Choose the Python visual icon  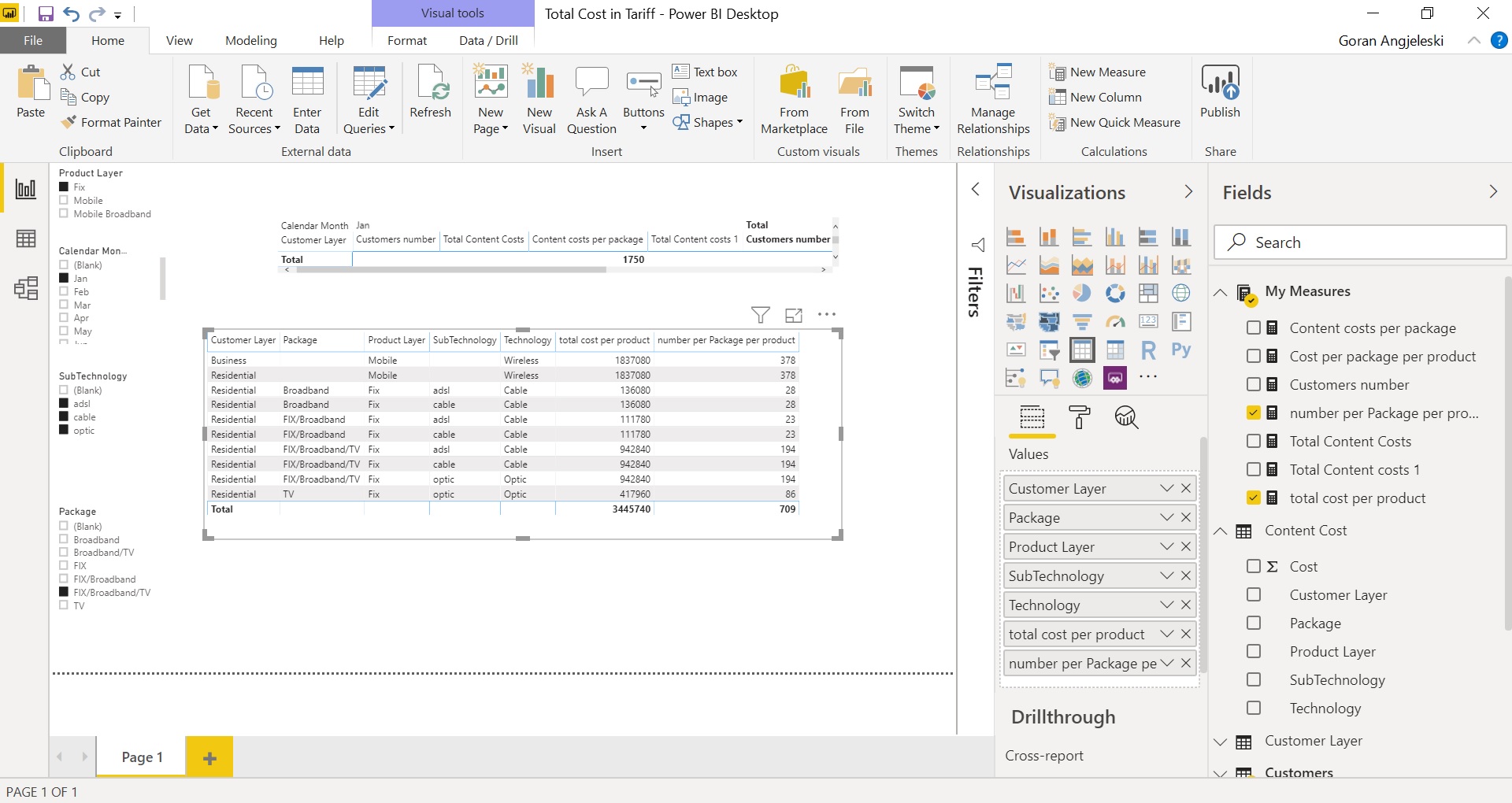(x=1180, y=350)
